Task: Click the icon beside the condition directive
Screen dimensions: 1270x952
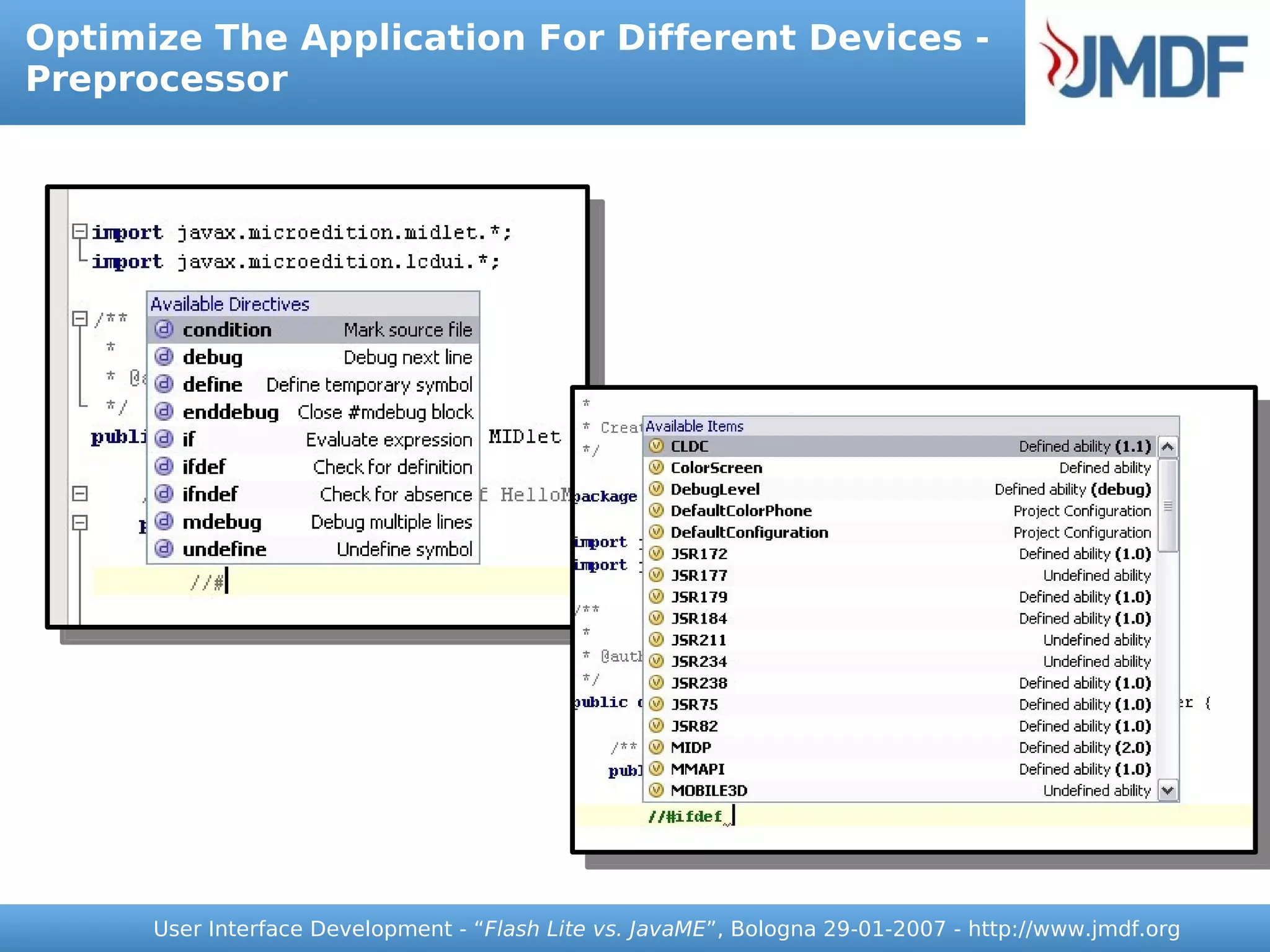Action: (164, 329)
